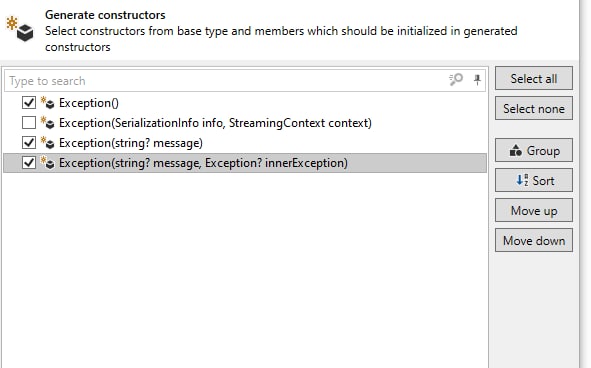Screen dimensions: 591x368
Task: Click the constructor icon beside Exception()
Action: click(47, 103)
